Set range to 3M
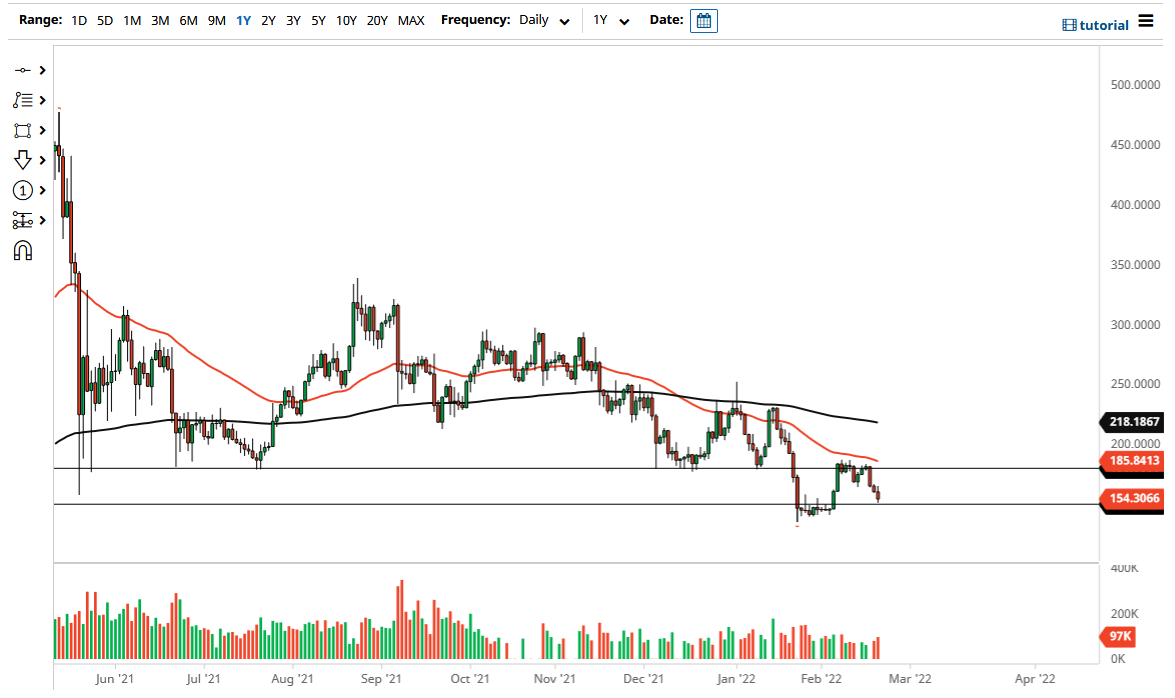This screenshot has width=1175, height=698. tap(160, 20)
